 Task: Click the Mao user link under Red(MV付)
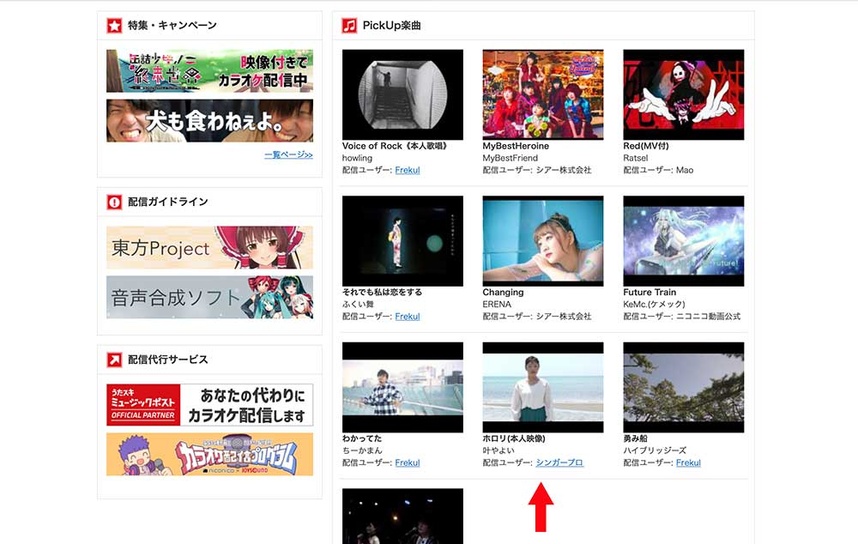pyautogui.click(x=686, y=170)
